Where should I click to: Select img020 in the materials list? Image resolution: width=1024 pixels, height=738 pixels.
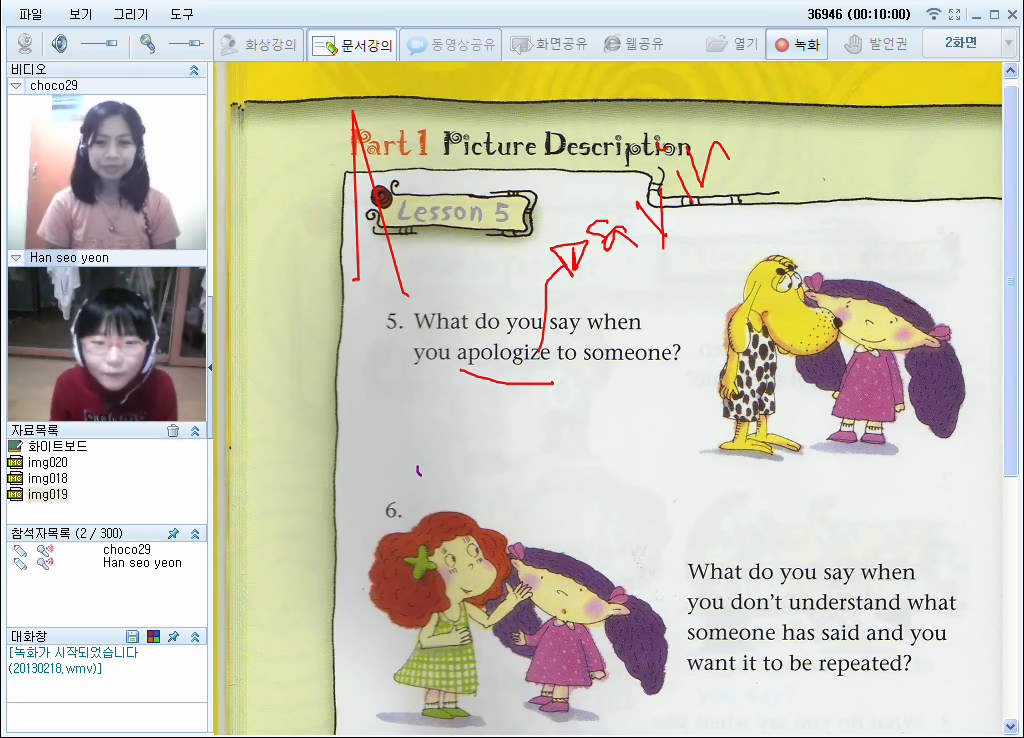click(48, 462)
